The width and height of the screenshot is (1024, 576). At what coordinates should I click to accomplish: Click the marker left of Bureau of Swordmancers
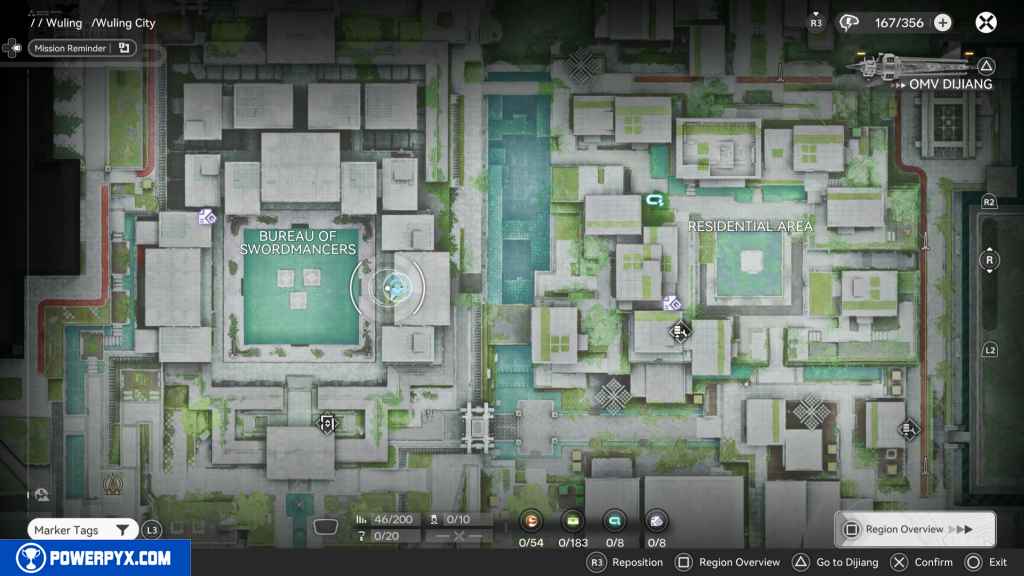point(207,215)
